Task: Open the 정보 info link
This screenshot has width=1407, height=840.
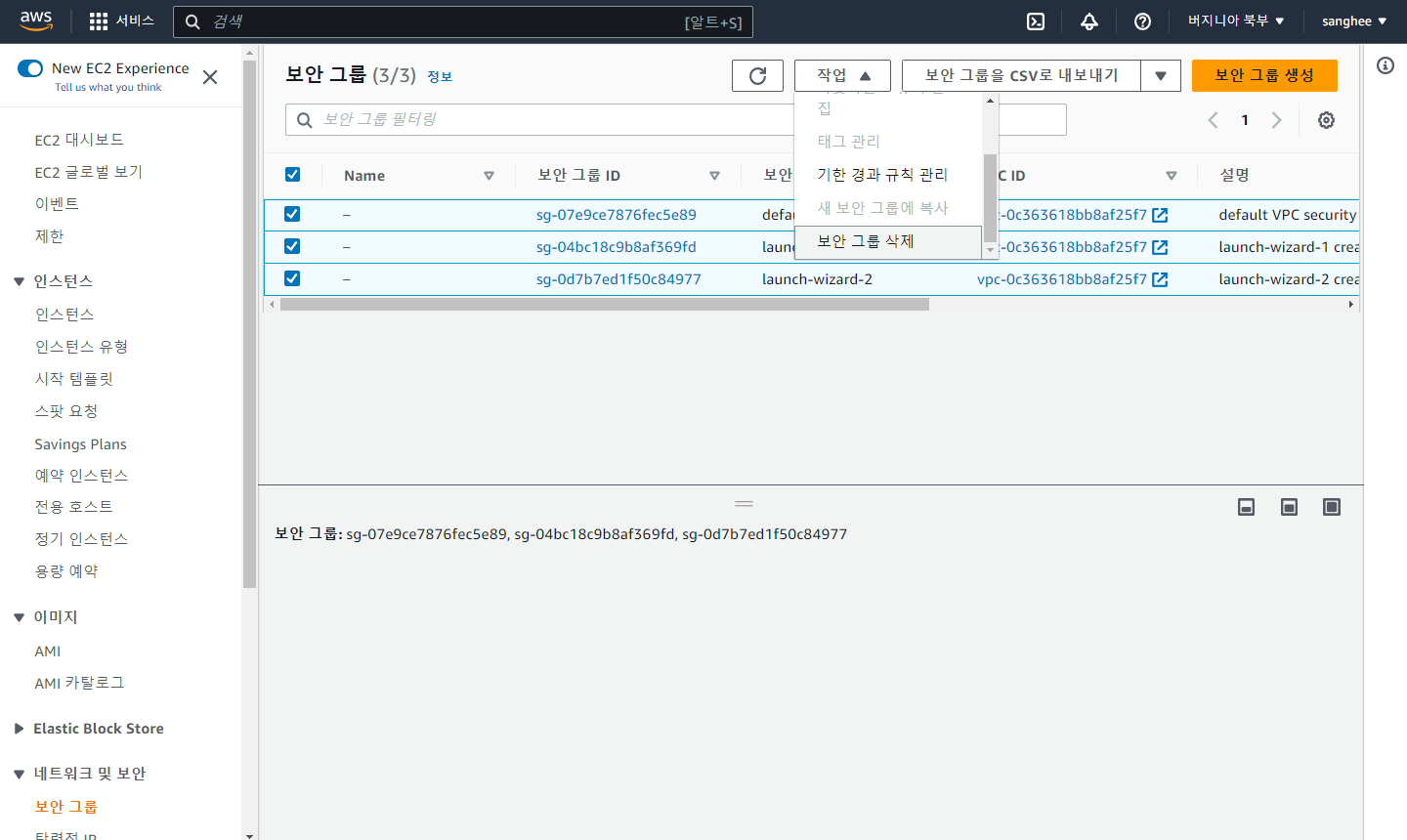Action: (x=440, y=77)
